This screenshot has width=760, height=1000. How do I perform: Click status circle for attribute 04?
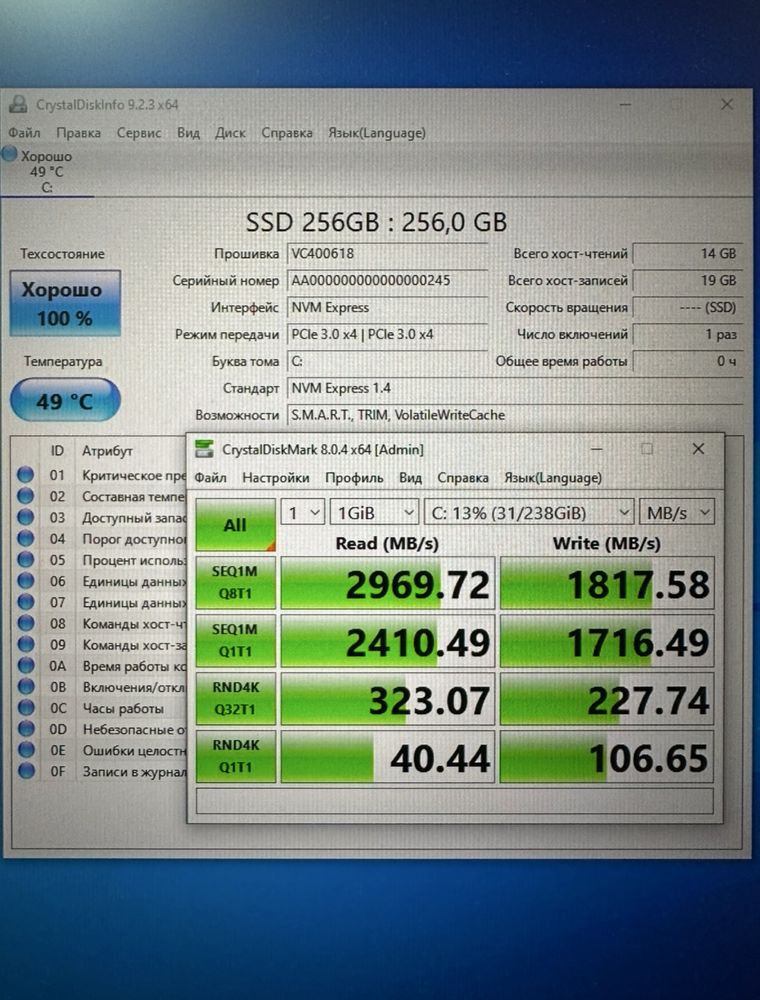point(26,539)
